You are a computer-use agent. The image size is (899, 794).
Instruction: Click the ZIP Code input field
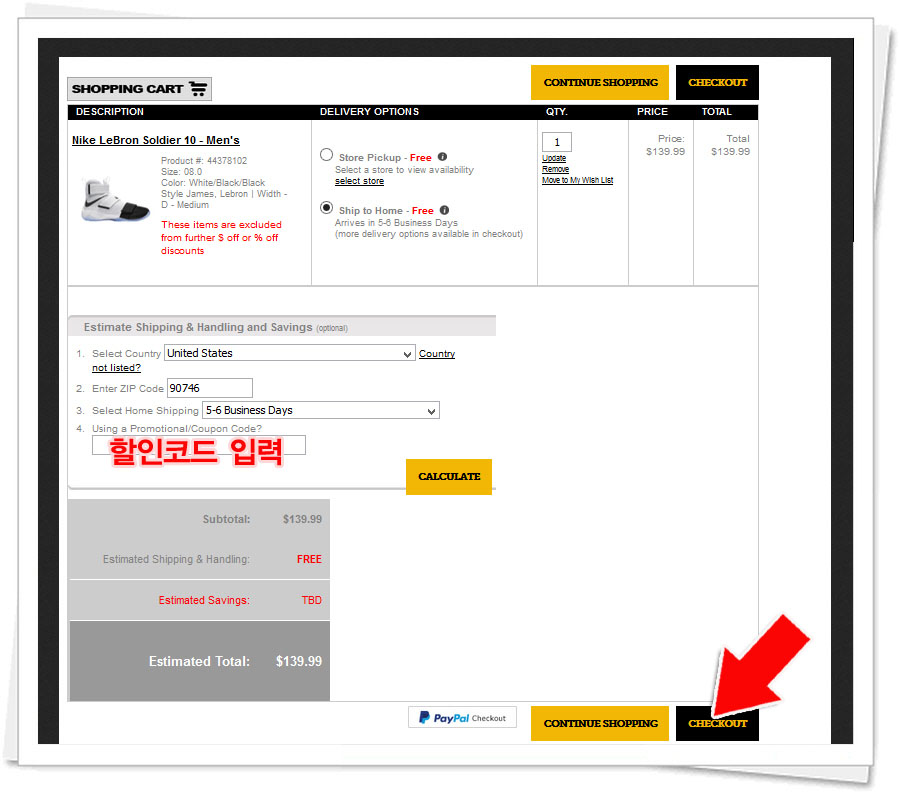210,388
